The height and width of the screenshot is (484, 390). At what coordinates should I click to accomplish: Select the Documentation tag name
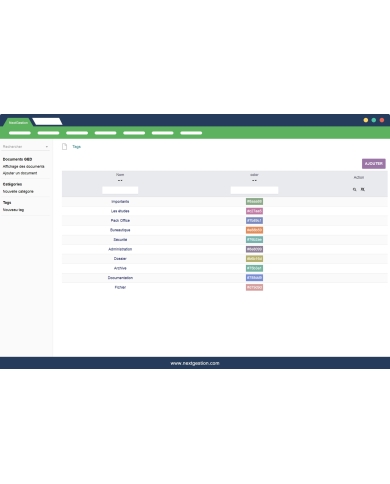(x=120, y=278)
